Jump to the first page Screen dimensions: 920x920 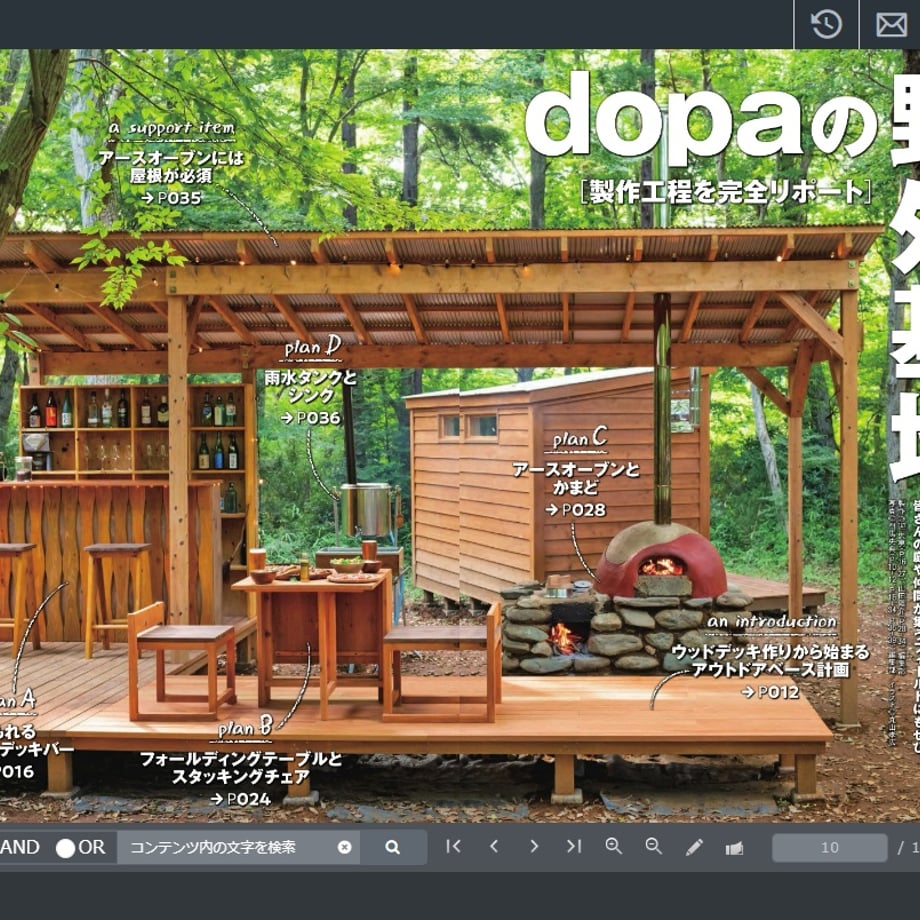pyautogui.click(x=454, y=846)
